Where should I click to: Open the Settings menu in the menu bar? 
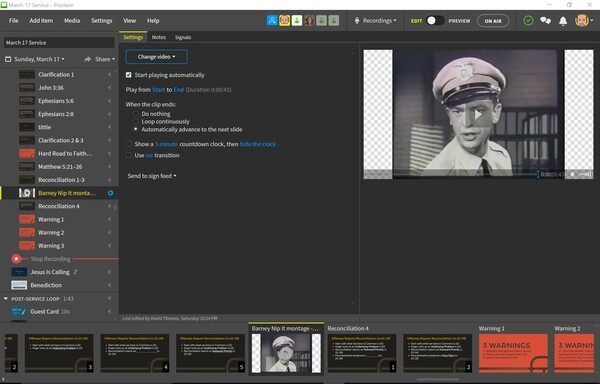point(102,21)
